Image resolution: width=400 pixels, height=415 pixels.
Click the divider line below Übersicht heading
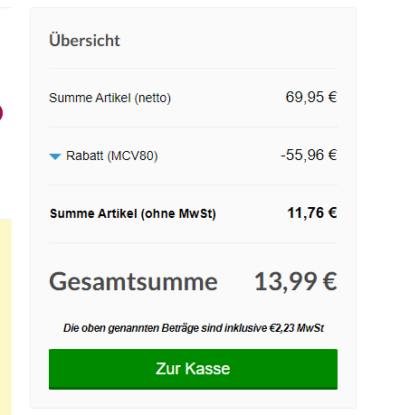[x=193, y=69]
